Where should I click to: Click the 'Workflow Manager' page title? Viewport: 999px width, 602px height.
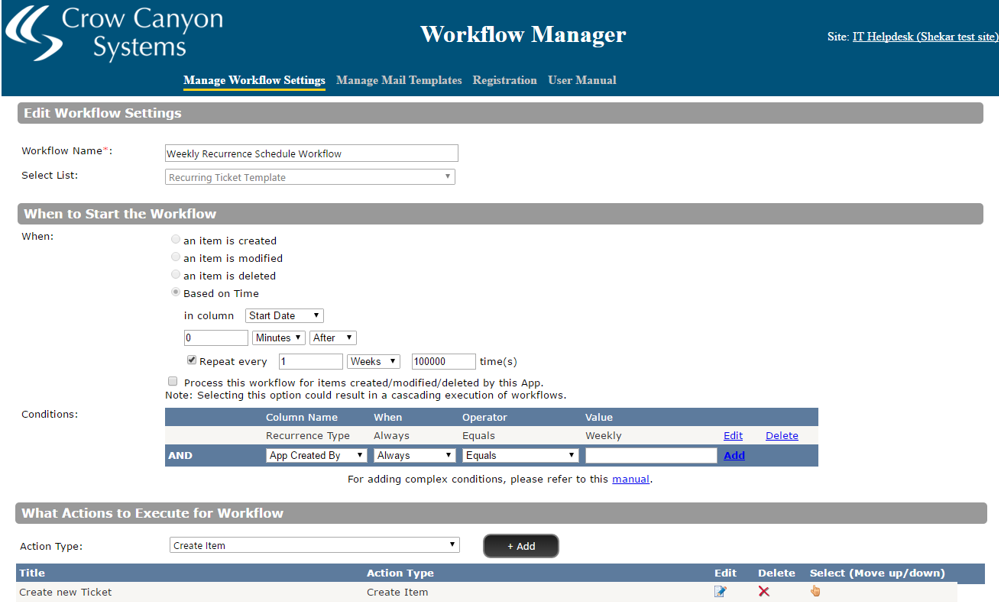click(523, 34)
